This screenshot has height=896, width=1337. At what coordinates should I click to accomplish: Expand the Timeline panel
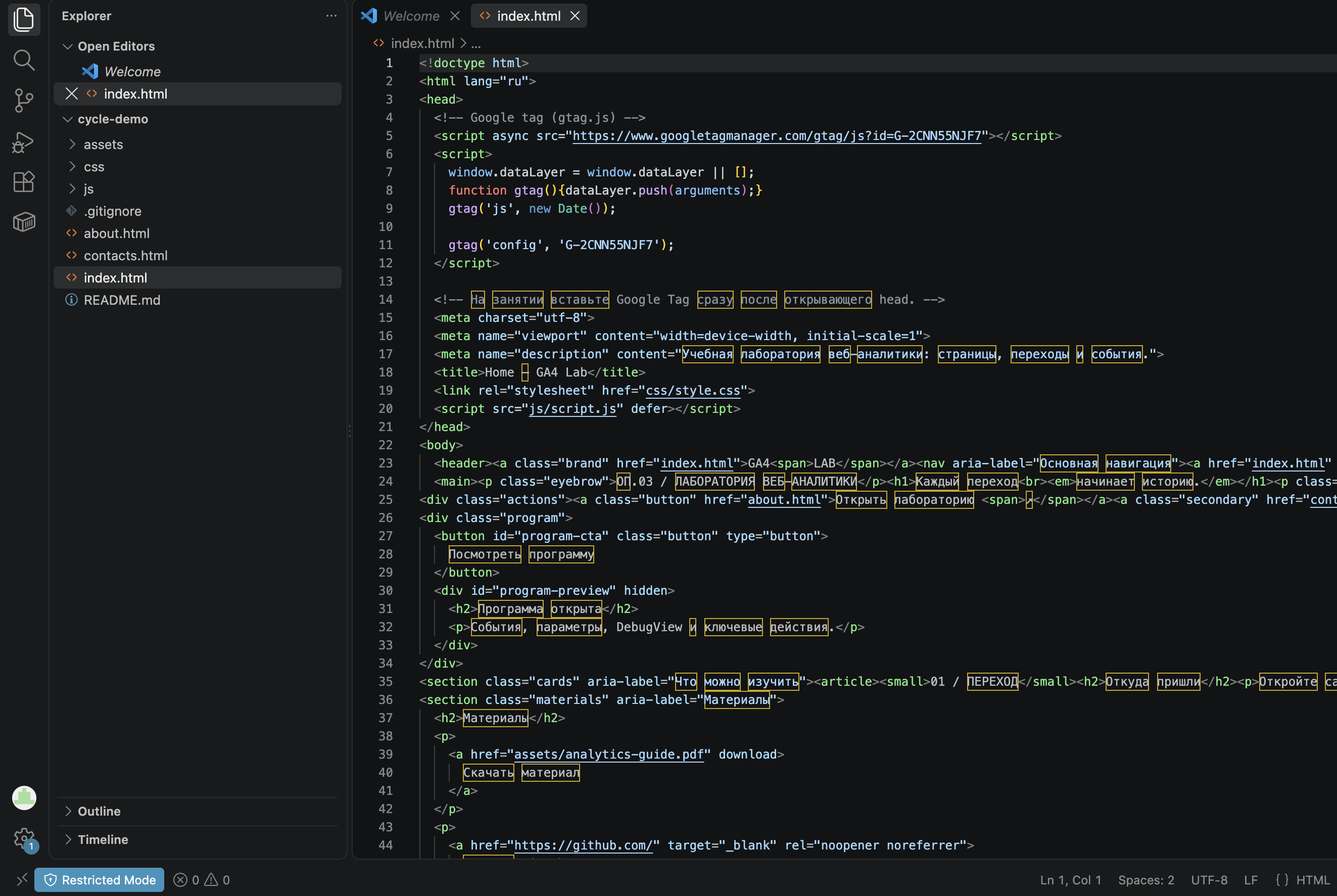coord(198,839)
